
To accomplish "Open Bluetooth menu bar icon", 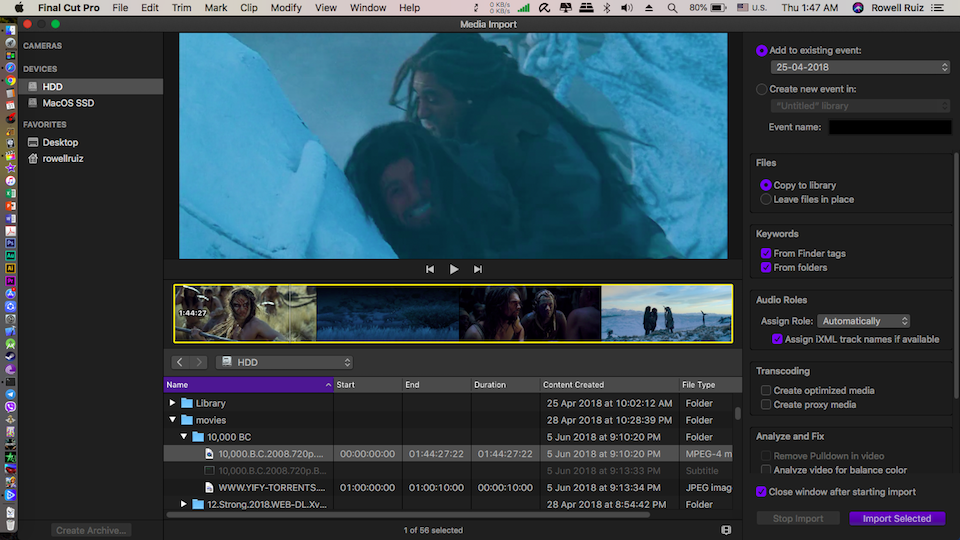I will click(607, 8).
